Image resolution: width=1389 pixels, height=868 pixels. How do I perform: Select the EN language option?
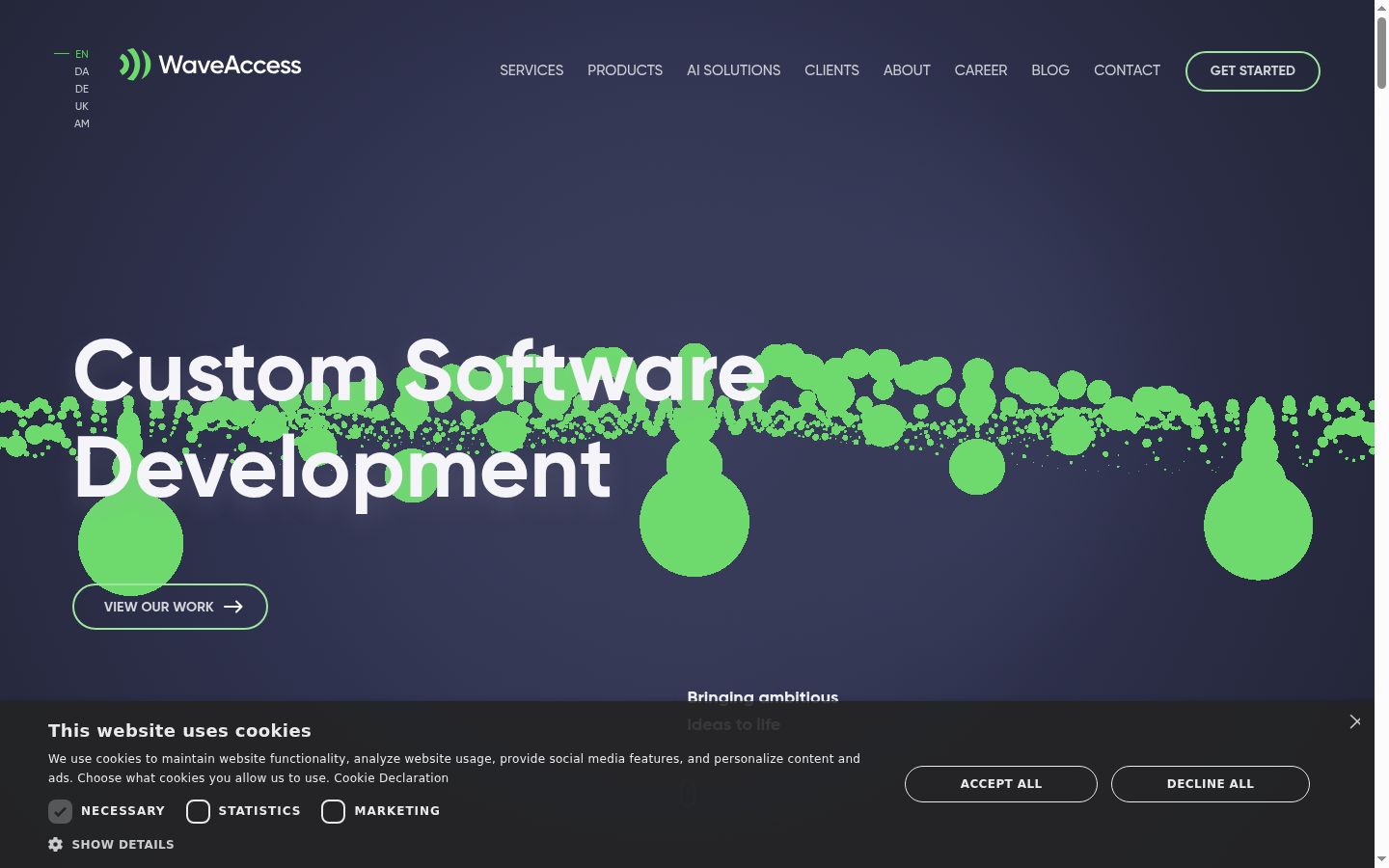(x=82, y=54)
